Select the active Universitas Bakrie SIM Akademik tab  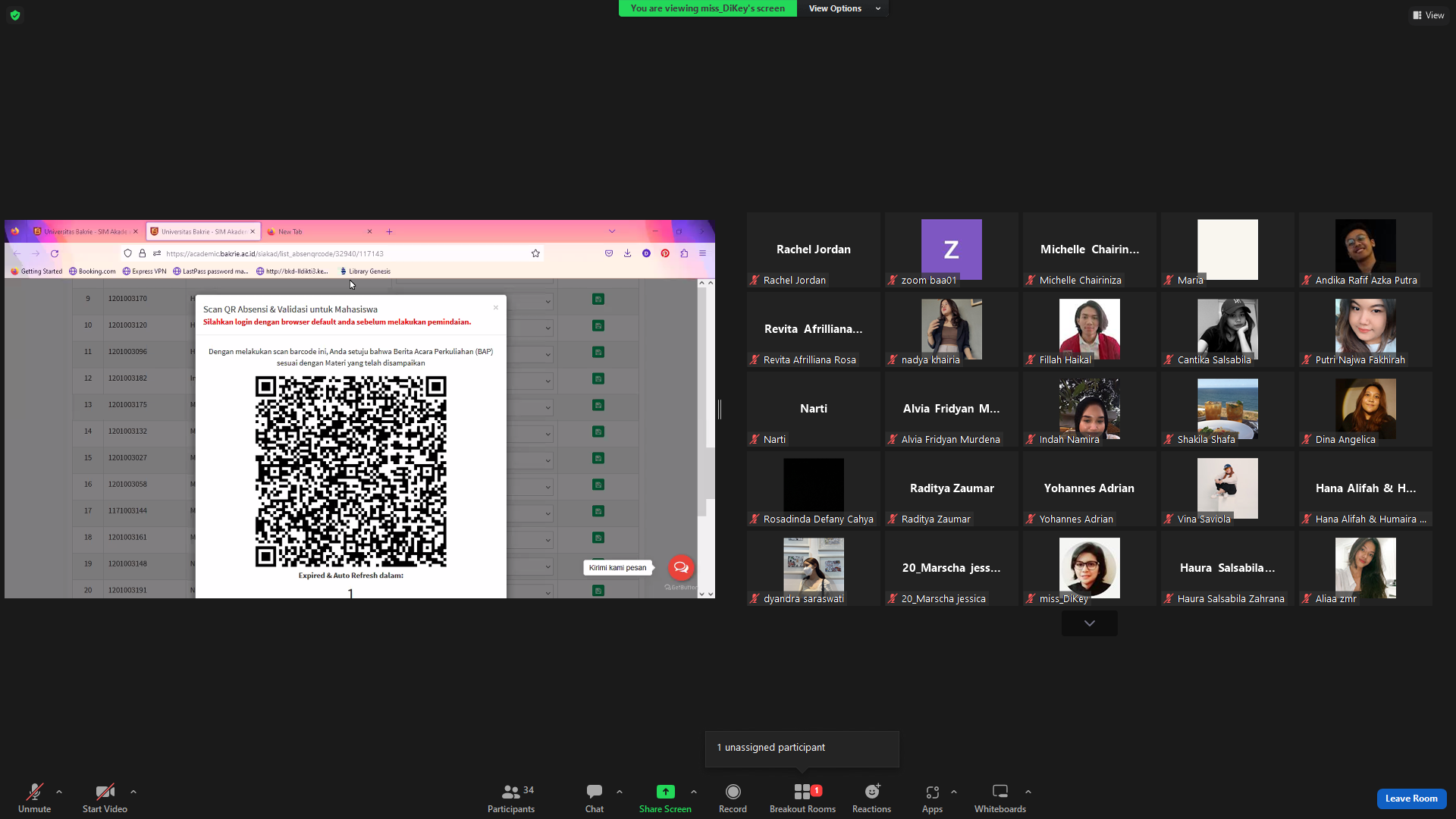203,231
